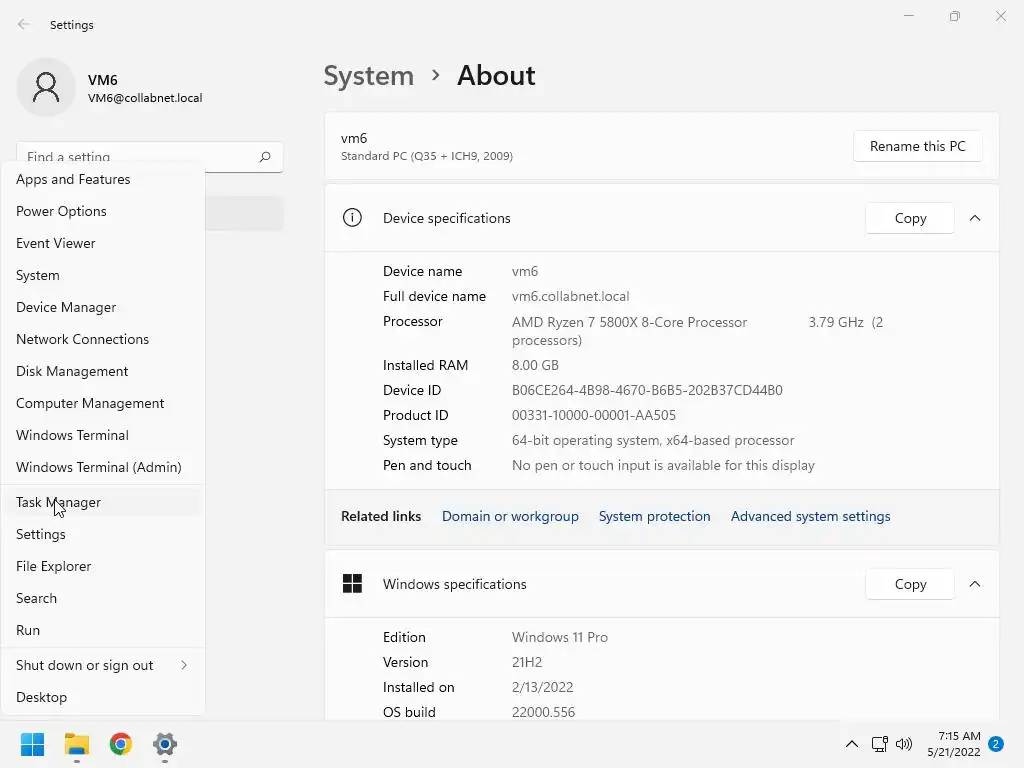Image resolution: width=1024 pixels, height=768 pixels.
Task: Navigate to System breadcrumb
Action: point(369,76)
